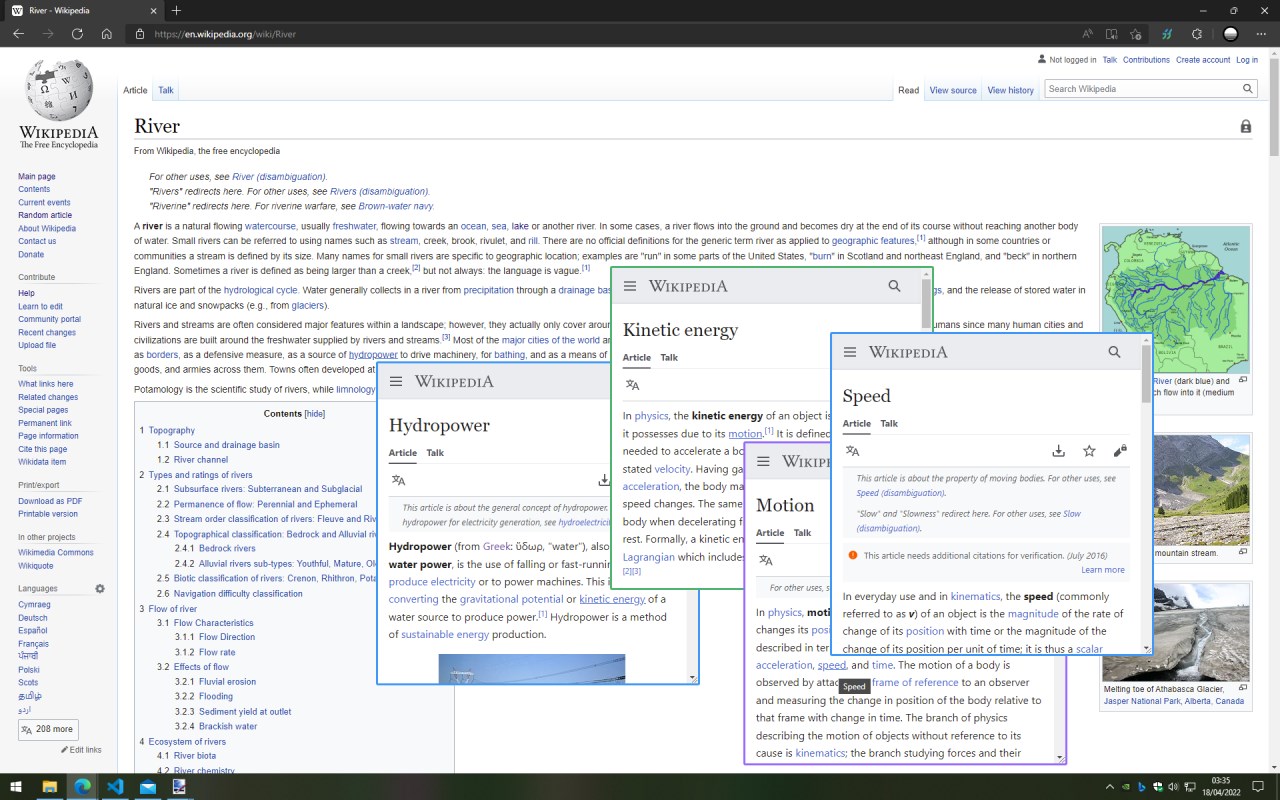The image size is (1280, 800).
Task: Open language settings gear in sidebar
Action: coord(100,589)
